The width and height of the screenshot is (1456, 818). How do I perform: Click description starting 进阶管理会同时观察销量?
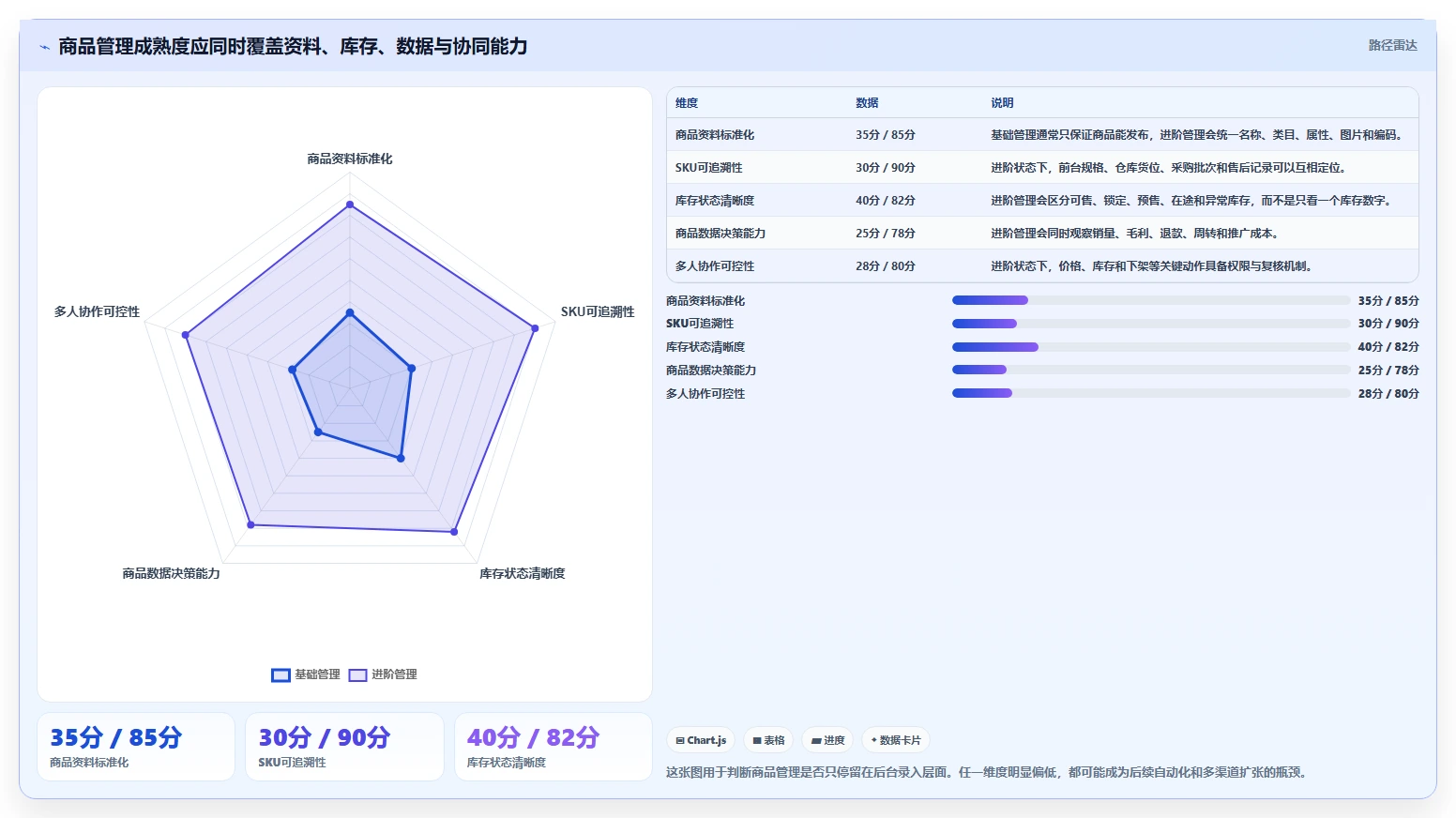pyautogui.click(x=1137, y=234)
